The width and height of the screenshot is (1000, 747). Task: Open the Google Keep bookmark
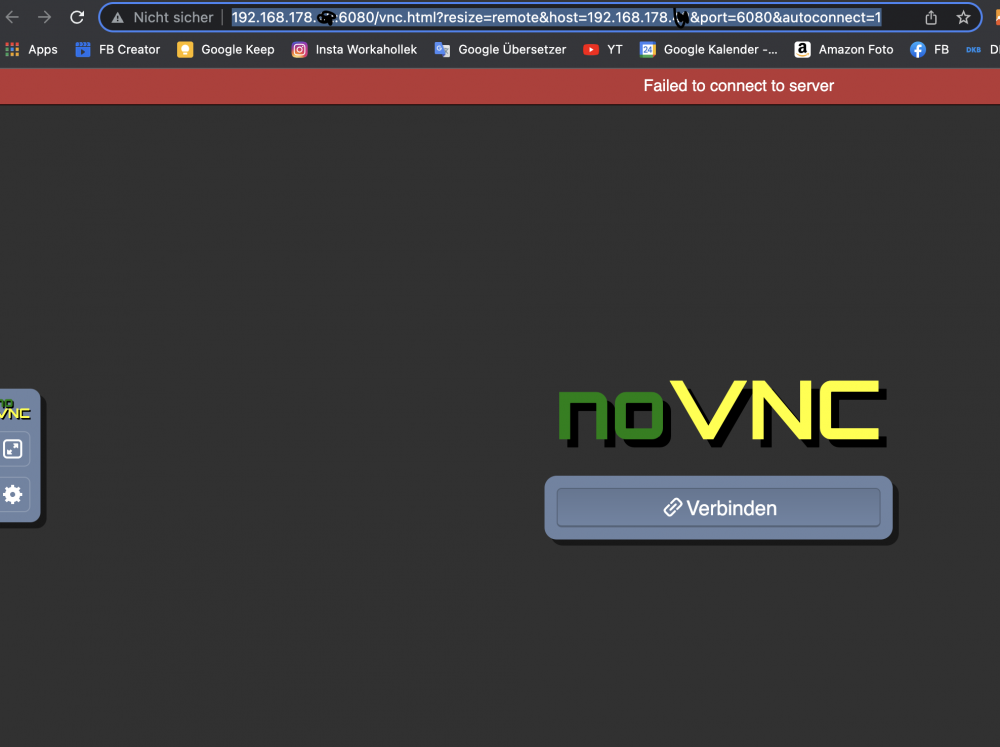226,49
